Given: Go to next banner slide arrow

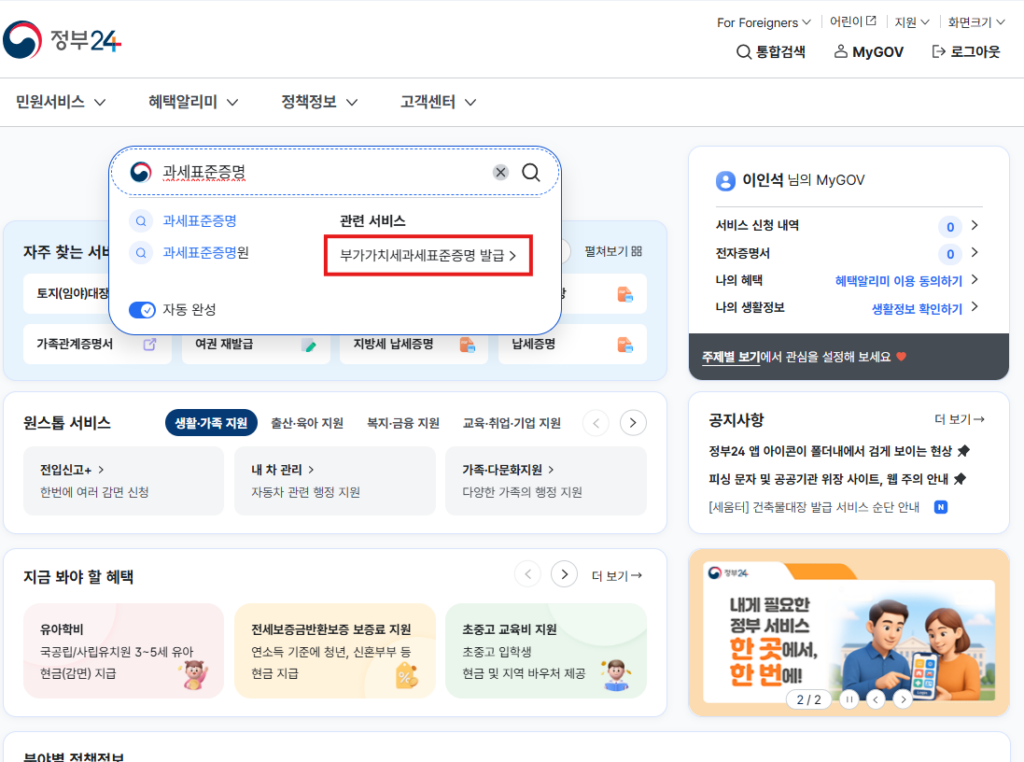Looking at the screenshot, I should (902, 699).
